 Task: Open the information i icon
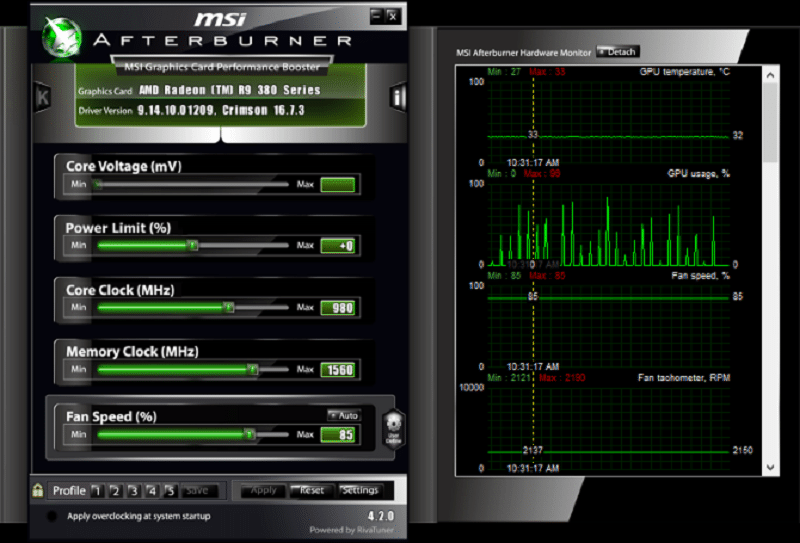[397, 97]
